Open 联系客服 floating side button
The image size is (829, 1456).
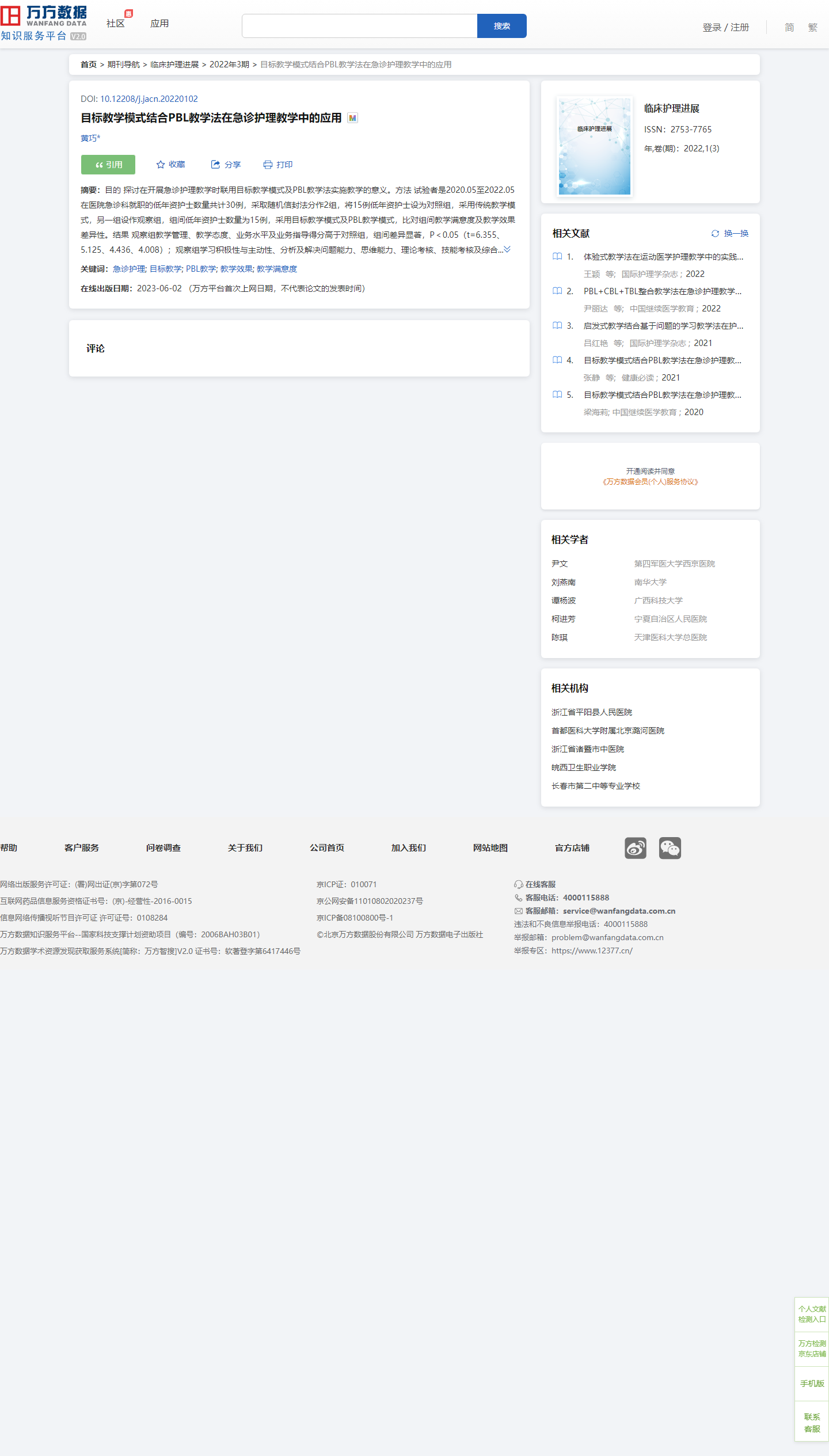pos(812,1423)
